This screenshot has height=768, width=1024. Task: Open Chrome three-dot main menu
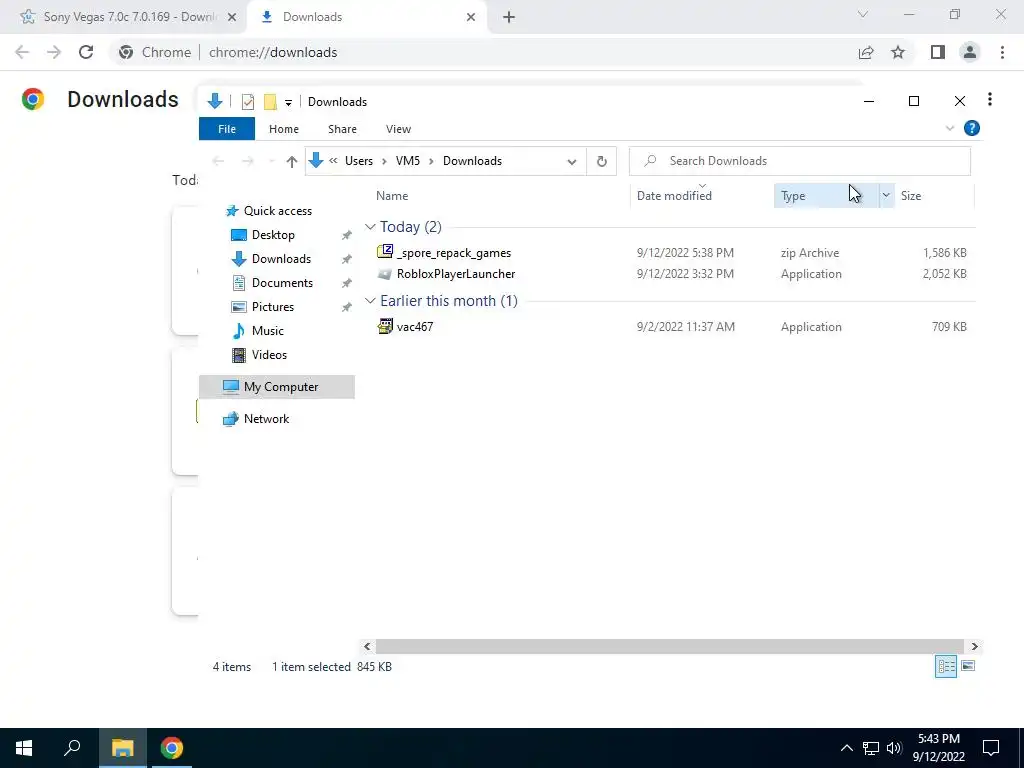coord(1002,52)
